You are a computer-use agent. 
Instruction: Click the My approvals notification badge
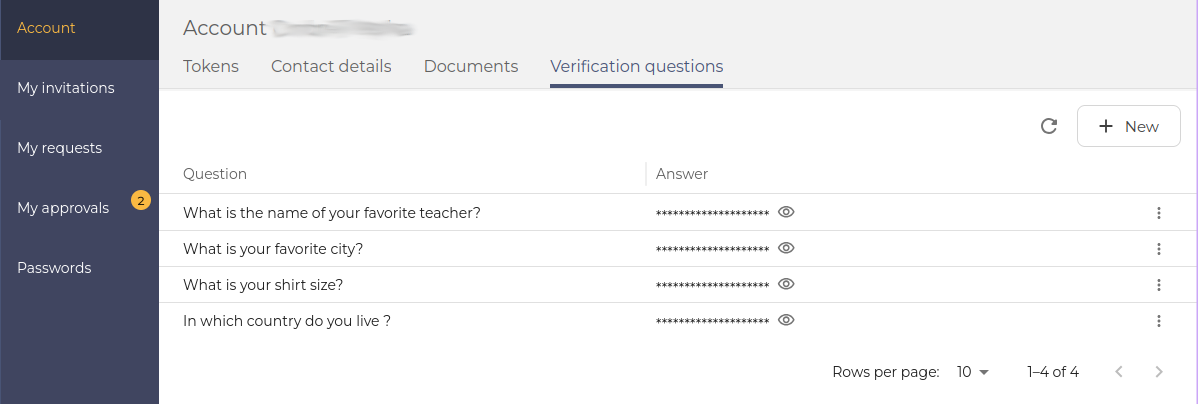(141, 201)
